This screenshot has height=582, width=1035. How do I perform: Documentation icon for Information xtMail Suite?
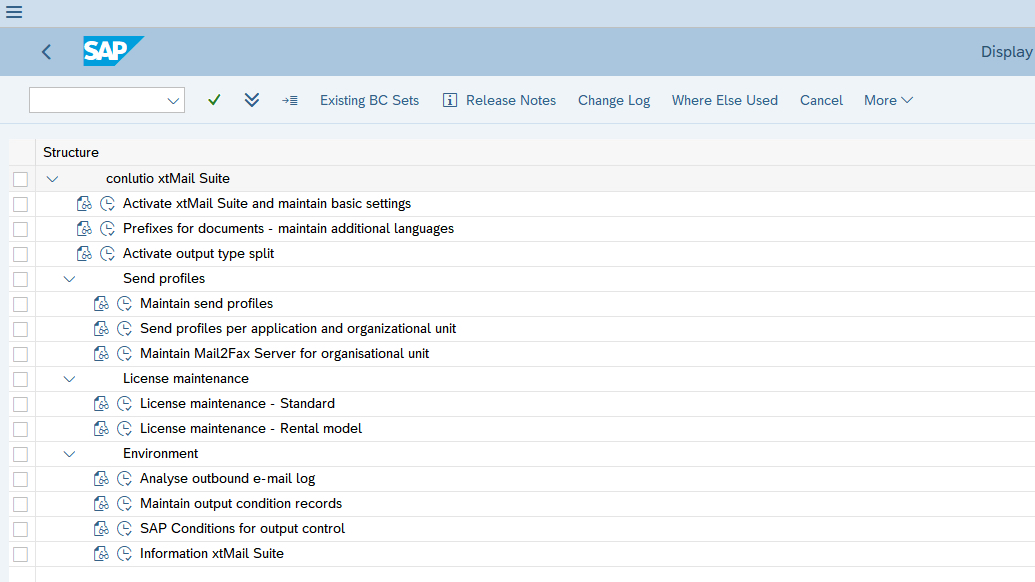(101, 554)
